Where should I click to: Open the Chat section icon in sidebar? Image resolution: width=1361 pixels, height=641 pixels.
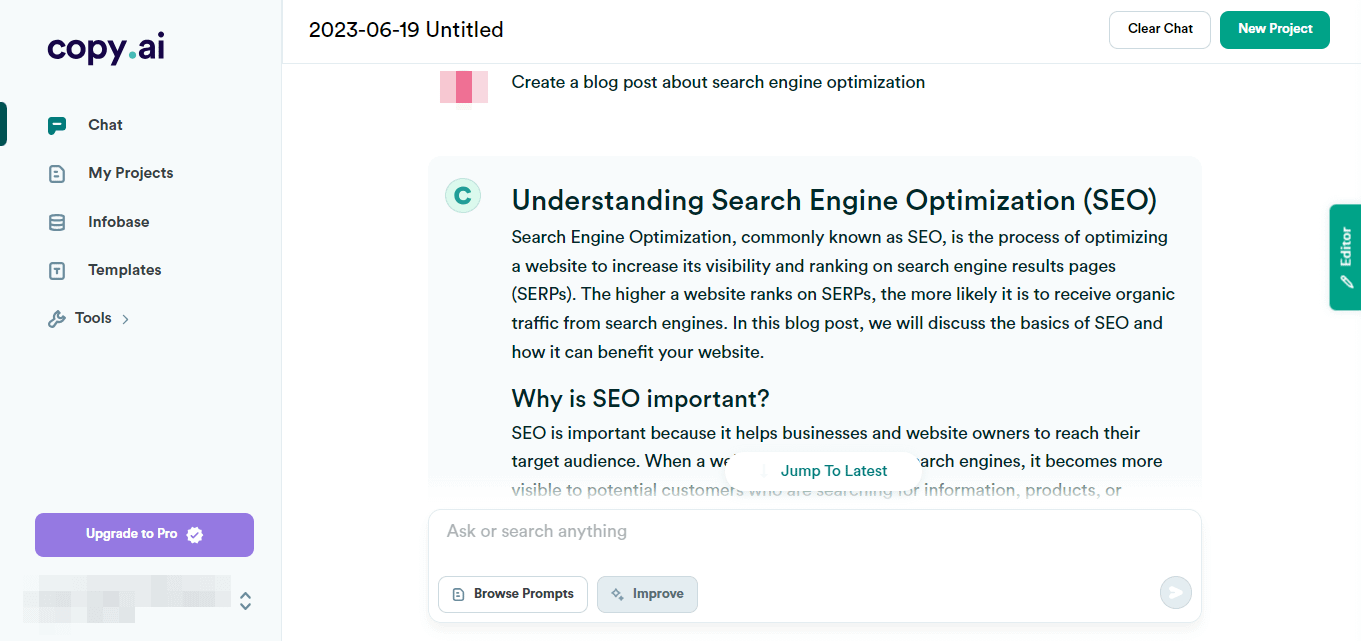coord(57,124)
